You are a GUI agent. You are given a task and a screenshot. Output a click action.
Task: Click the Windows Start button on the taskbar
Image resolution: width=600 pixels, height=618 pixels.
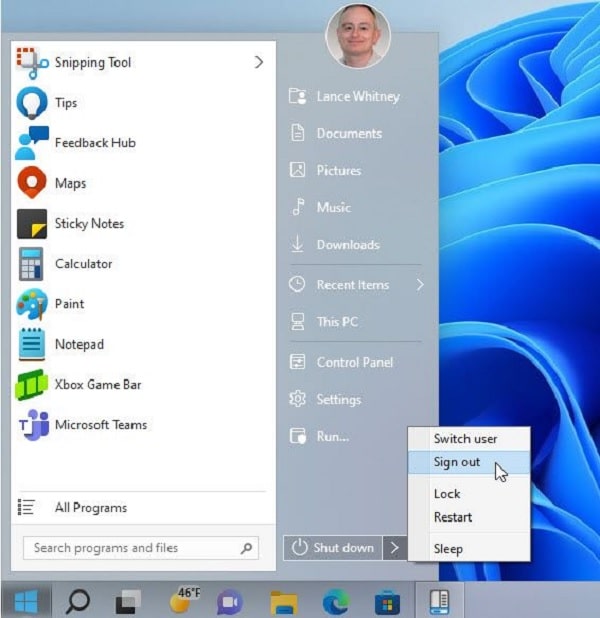point(26,601)
